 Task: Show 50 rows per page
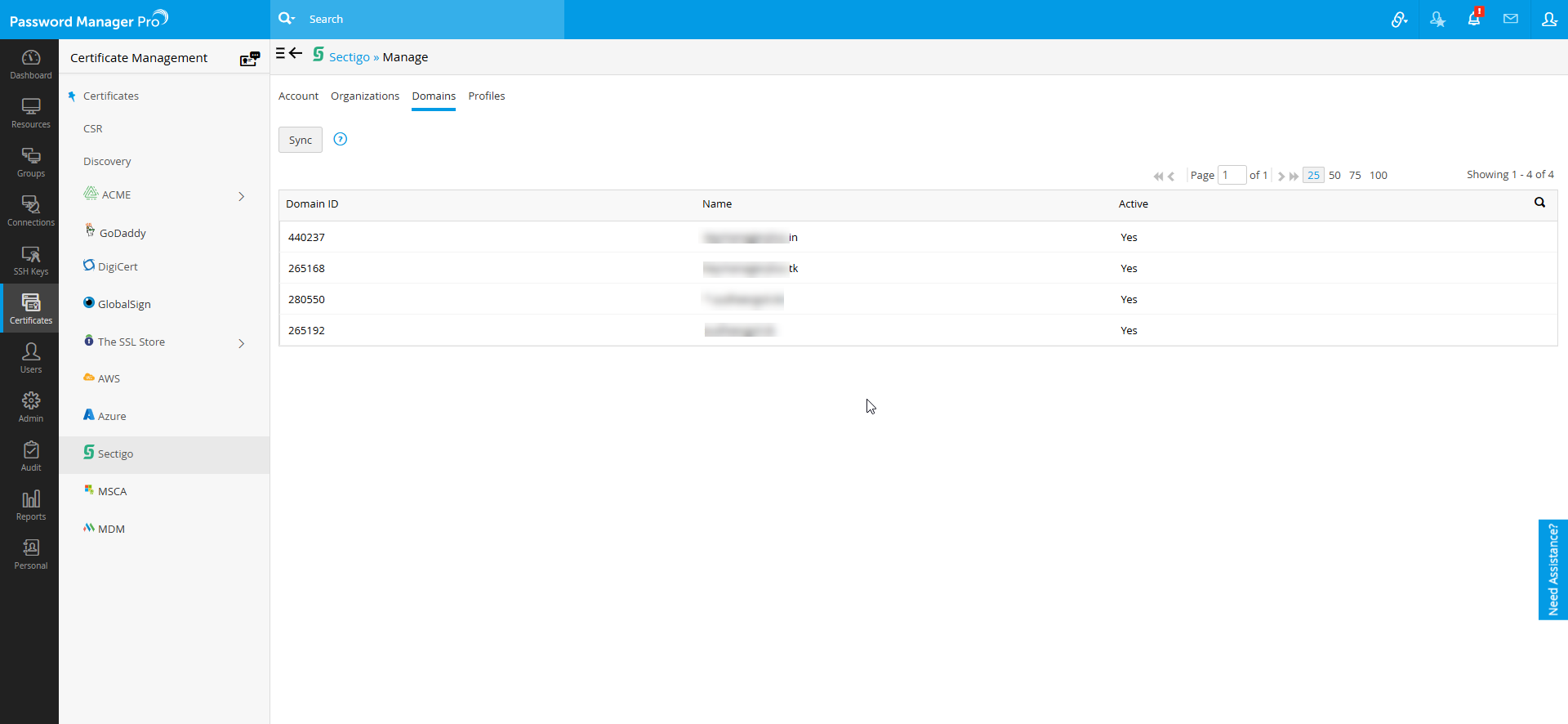(x=1334, y=176)
